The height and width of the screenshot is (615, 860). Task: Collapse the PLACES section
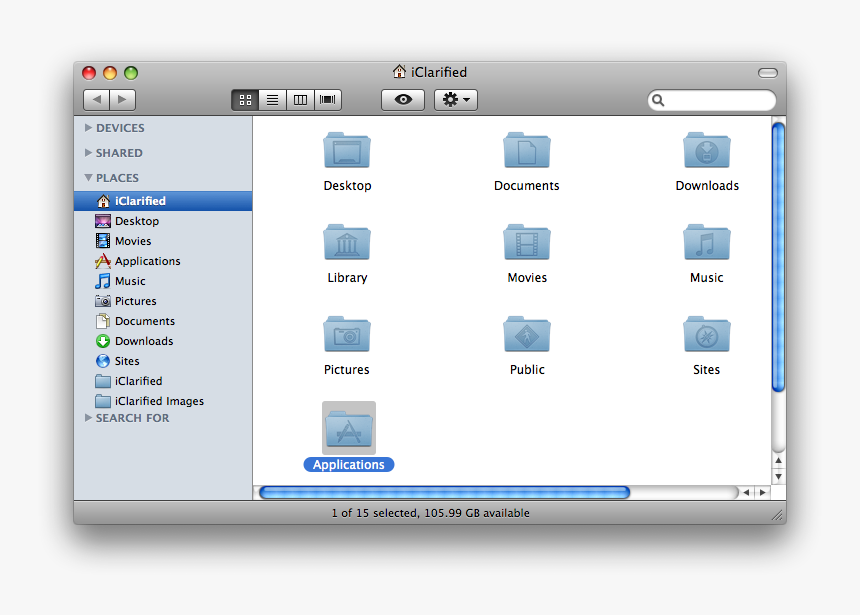click(88, 178)
